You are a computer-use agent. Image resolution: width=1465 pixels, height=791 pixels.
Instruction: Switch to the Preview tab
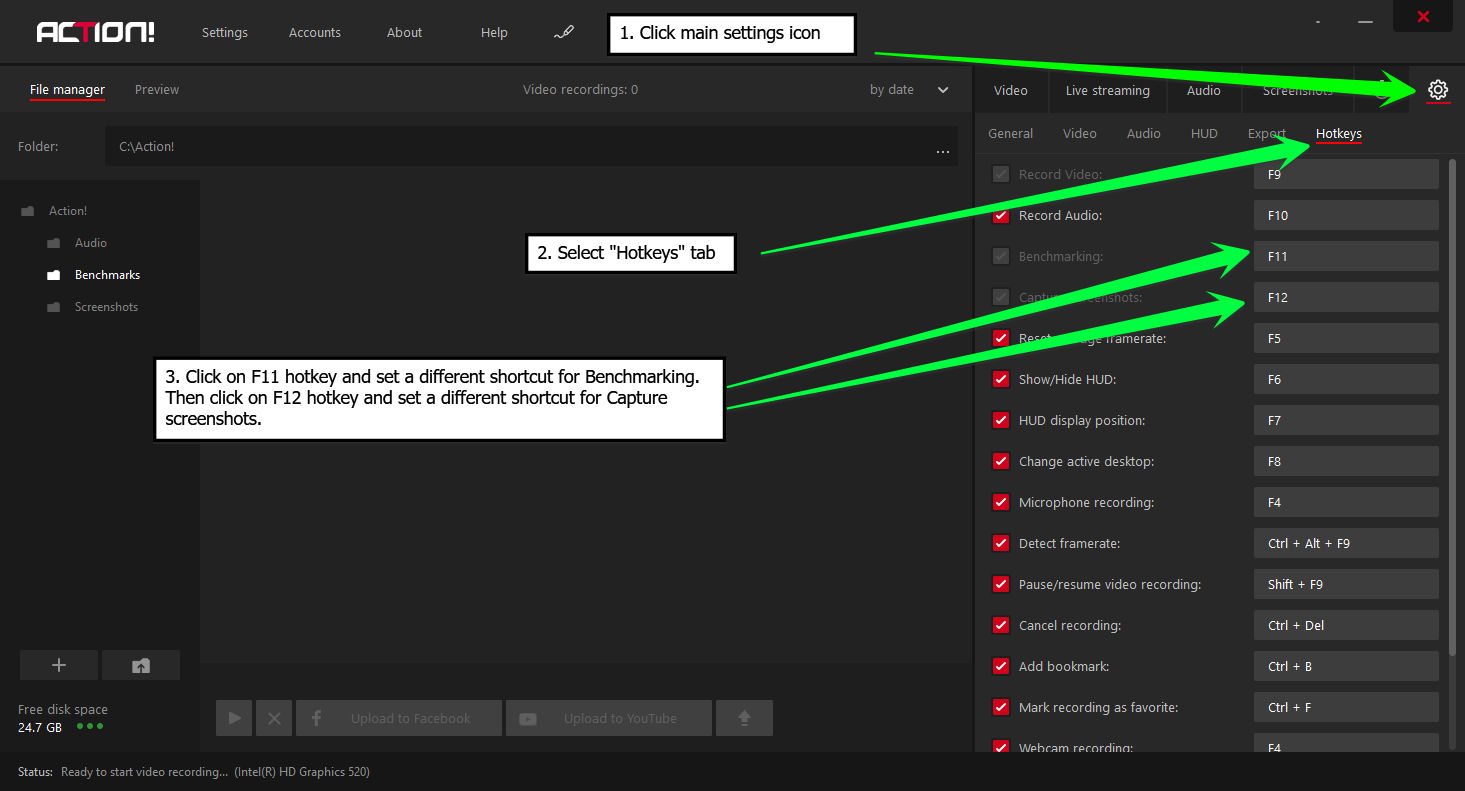157,90
